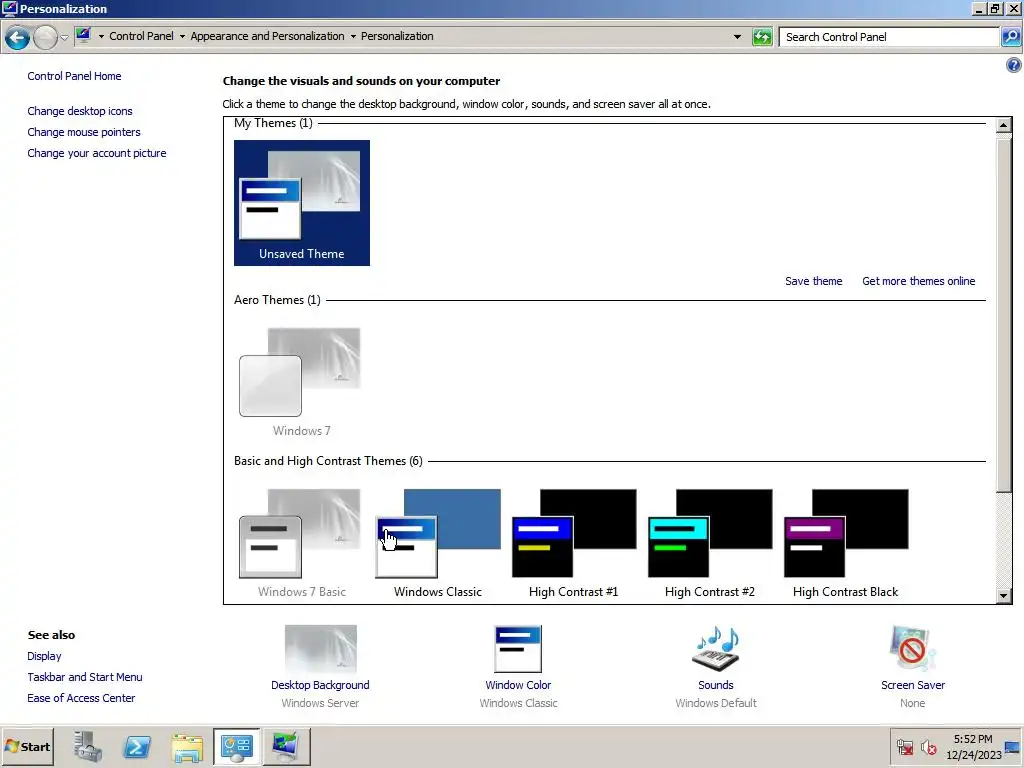Open Ease of Access Center link
This screenshot has width=1024, height=768.
[x=81, y=698]
